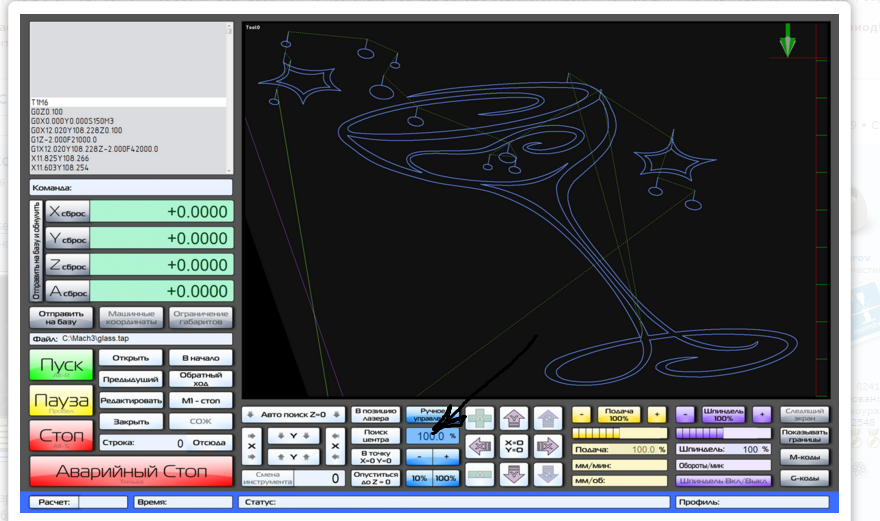This screenshot has height=521, width=880.
Task: Click Опуститься до Z = 0 button
Action: pos(375,478)
